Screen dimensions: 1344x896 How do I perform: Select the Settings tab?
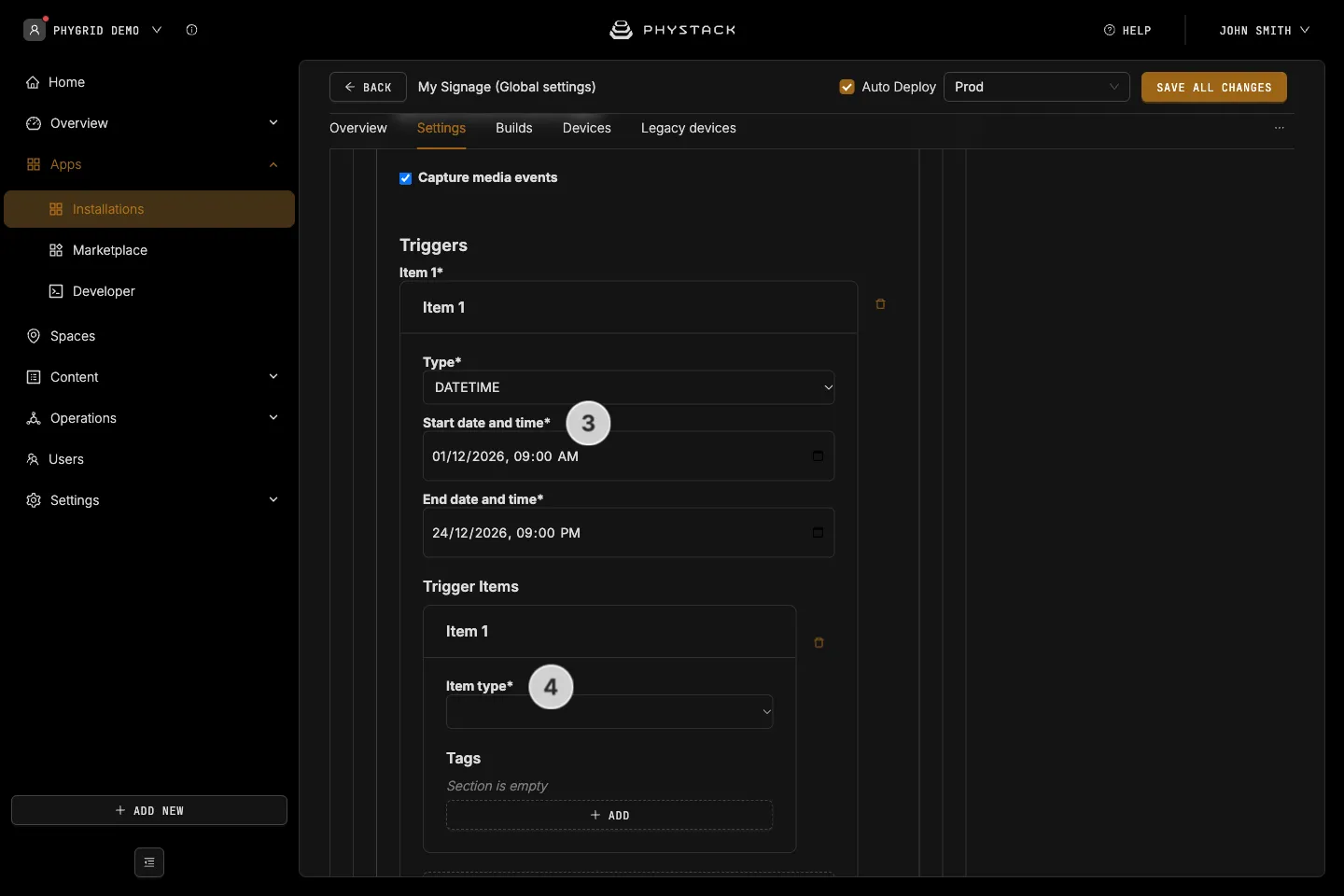click(441, 128)
